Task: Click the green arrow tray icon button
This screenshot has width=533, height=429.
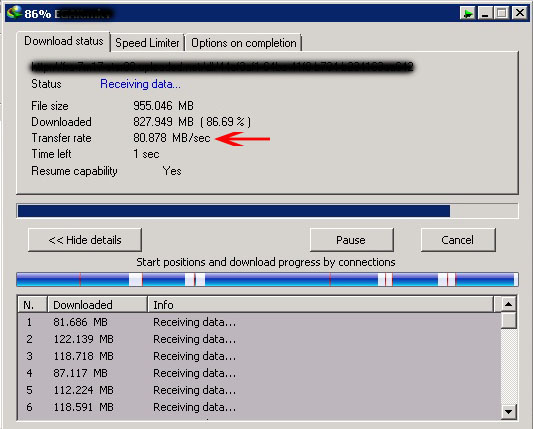Action: (x=468, y=13)
